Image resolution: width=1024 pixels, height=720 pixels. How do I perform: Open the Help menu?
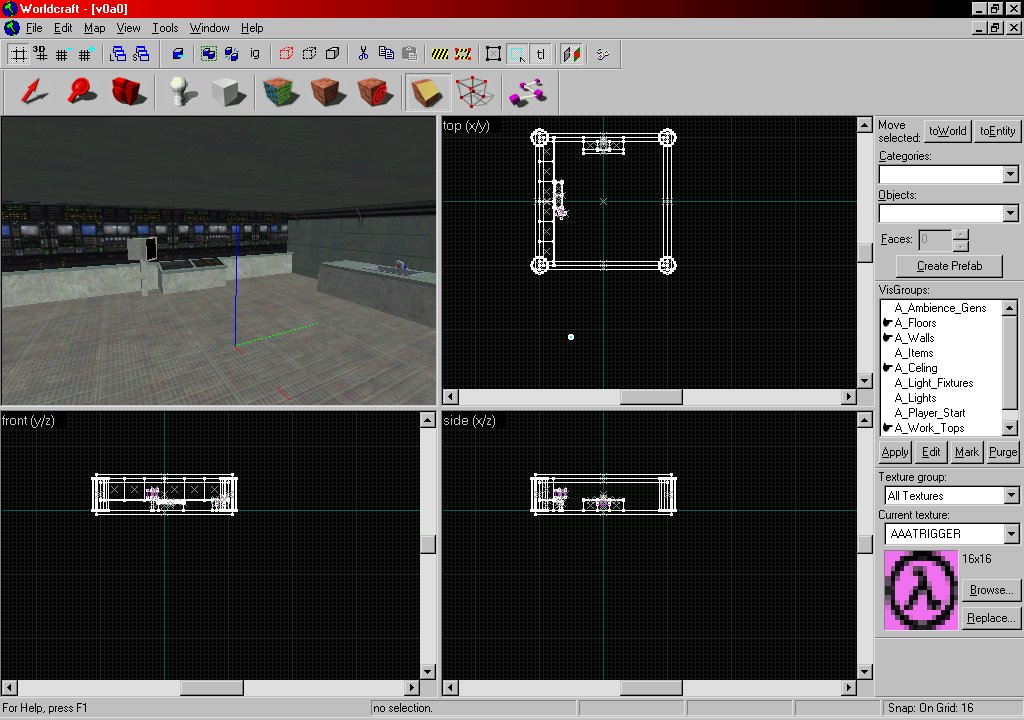[252, 28]
